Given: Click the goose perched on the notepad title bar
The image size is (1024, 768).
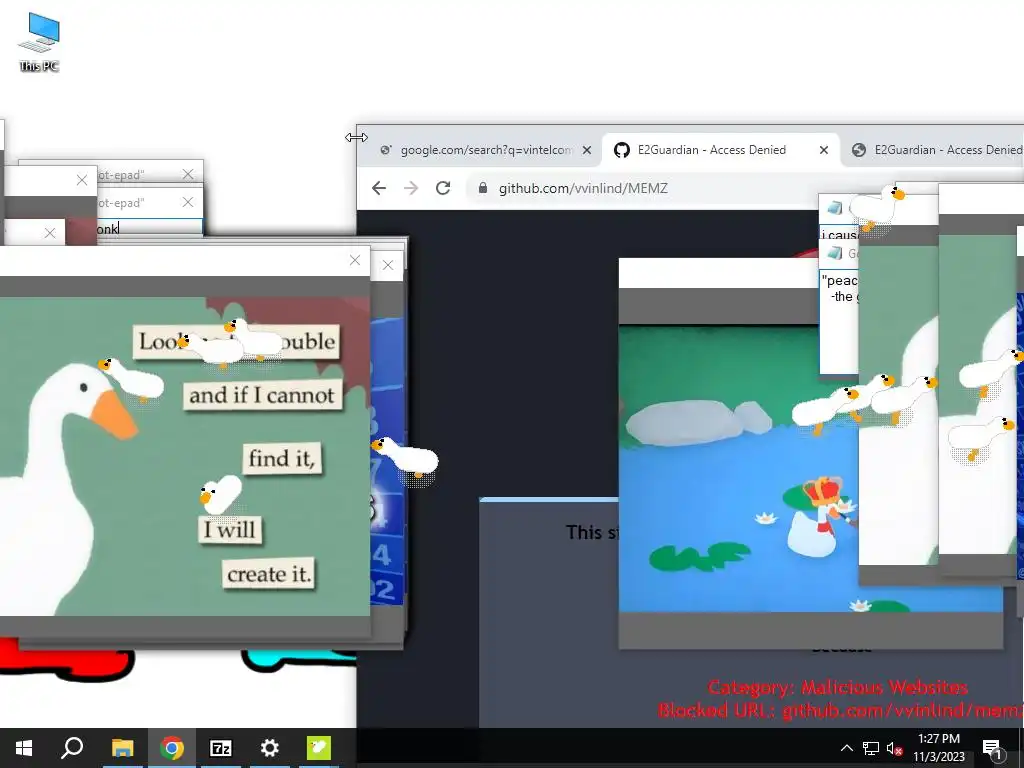Looking at the screenshot, I should click(877, 208).
